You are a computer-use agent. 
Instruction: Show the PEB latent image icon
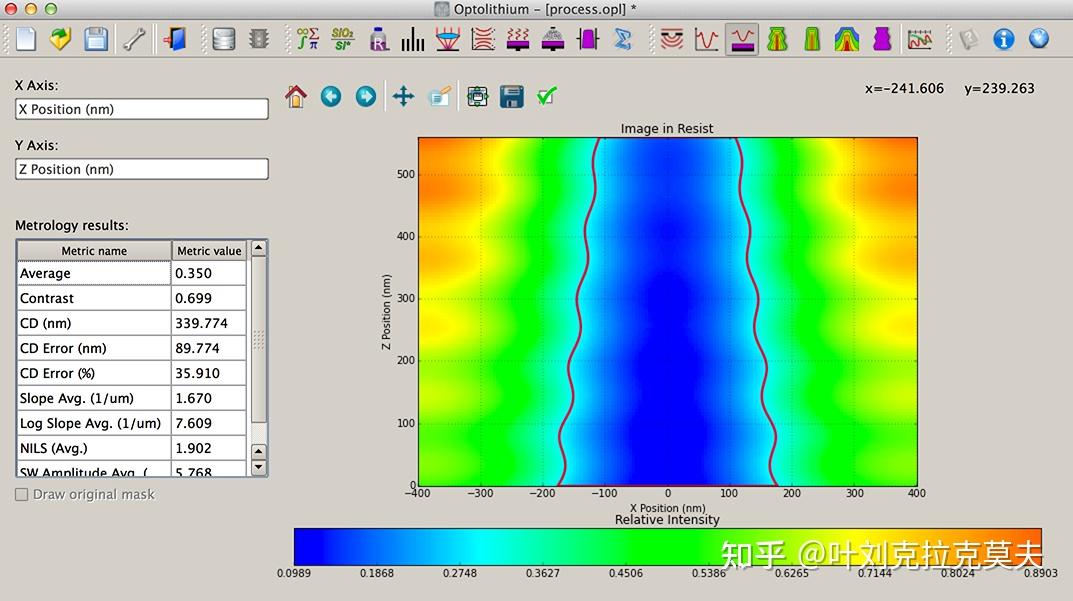coord(812,39)
